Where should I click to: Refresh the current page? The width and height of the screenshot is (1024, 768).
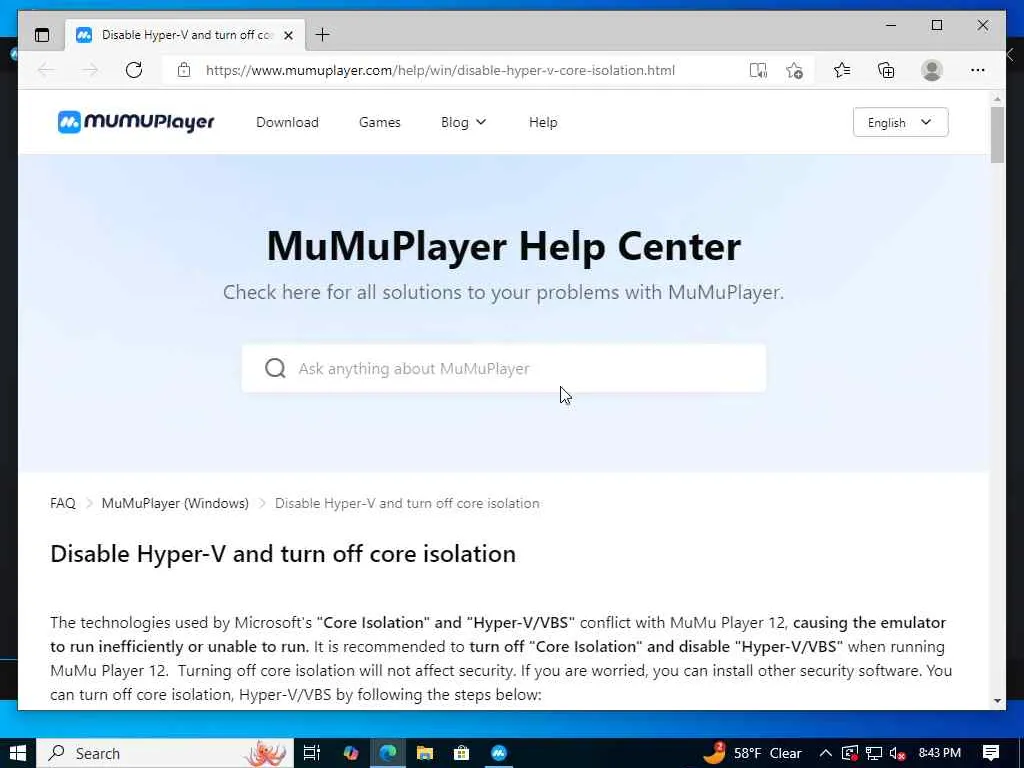134,70
